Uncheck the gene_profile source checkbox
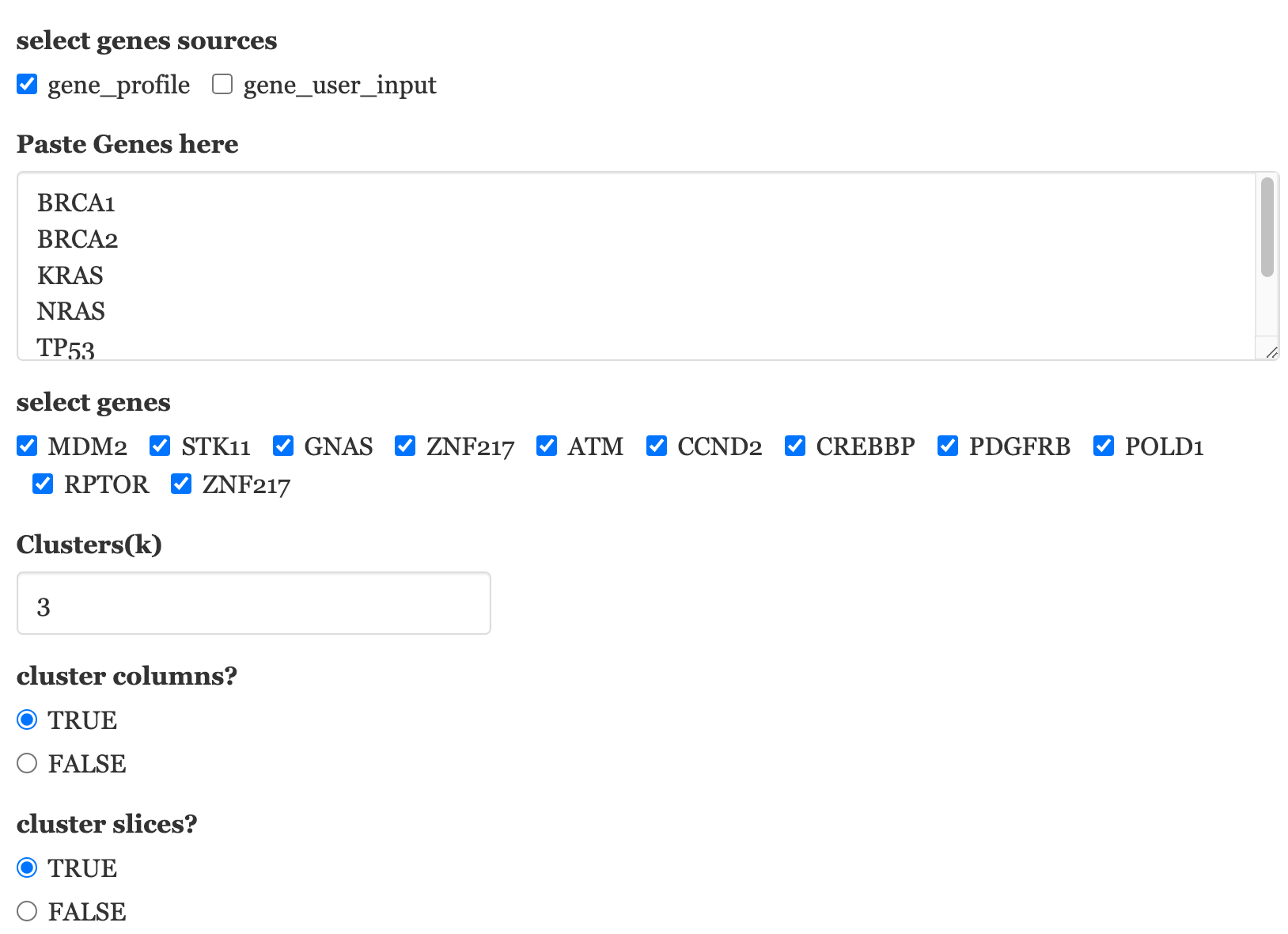Viewport: 1288px width, 934px height. point(27,84)
